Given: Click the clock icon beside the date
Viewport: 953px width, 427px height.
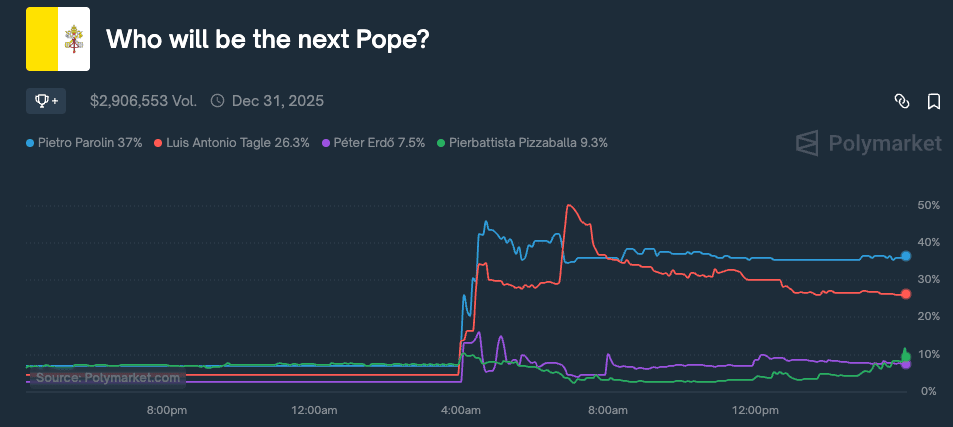Looking at the screenshot, I should [x=217, y=101].
